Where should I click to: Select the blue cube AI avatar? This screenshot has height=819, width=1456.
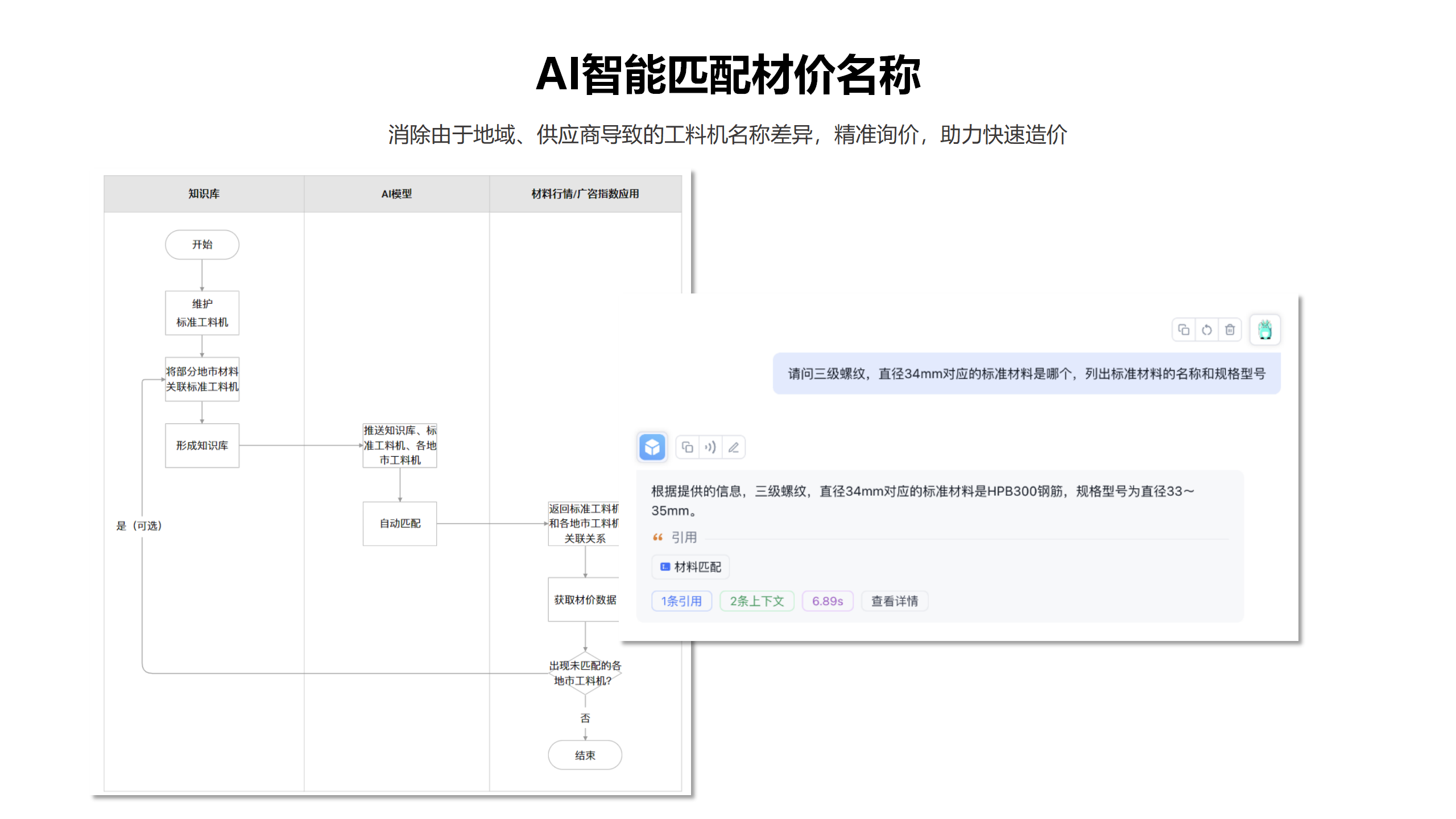pyautogui.click(x=652, y=447)
